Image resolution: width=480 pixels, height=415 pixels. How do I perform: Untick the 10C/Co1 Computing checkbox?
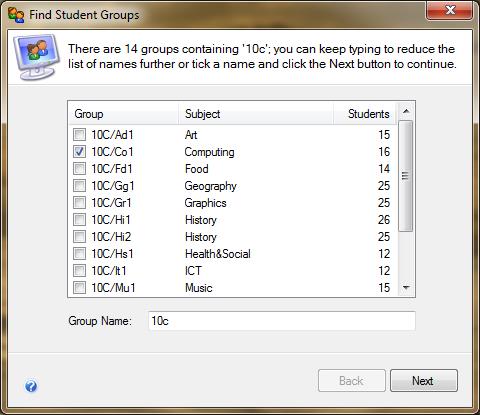click(x=79, y=152)
